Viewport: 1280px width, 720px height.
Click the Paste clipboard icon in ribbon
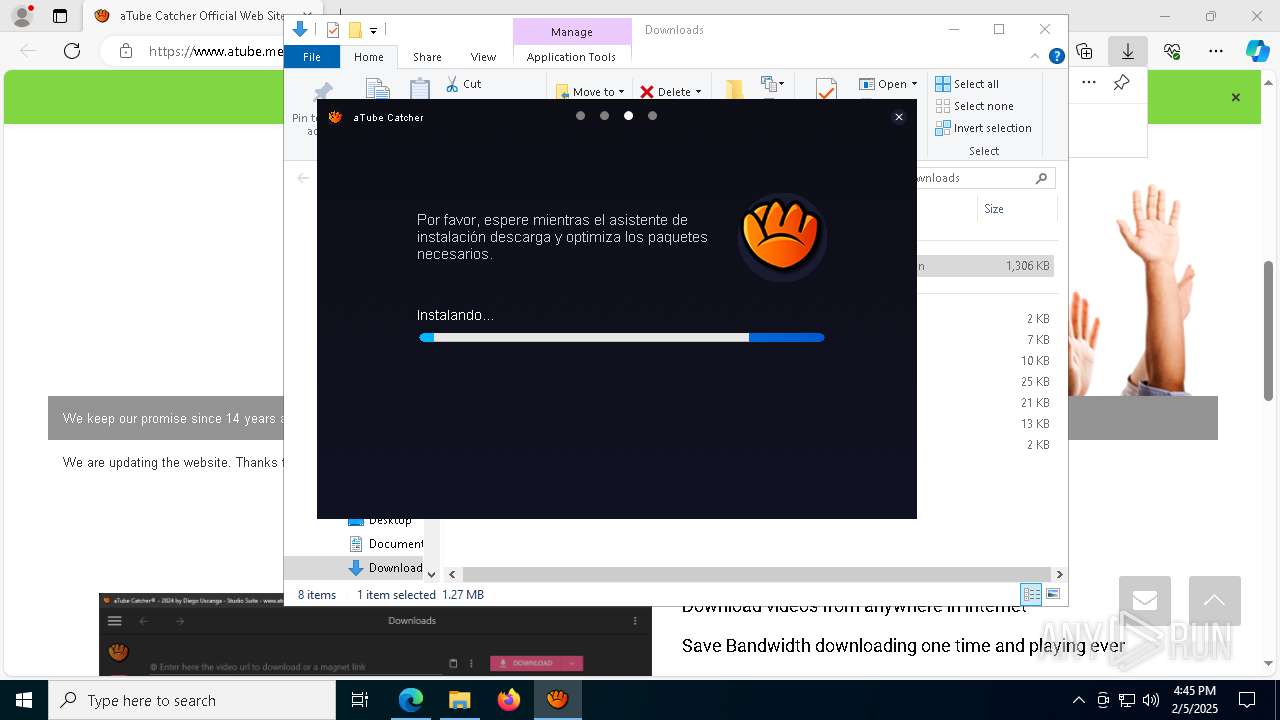click(x=420, y=89)
